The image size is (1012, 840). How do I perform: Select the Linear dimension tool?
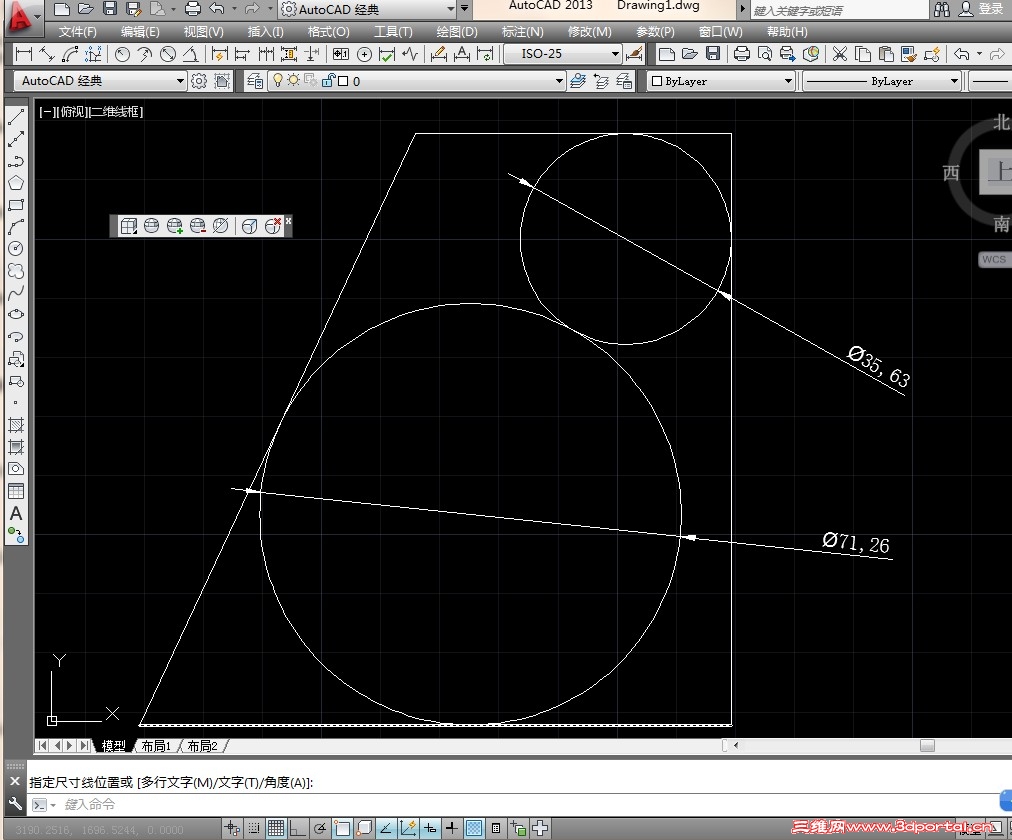(23, 54)
